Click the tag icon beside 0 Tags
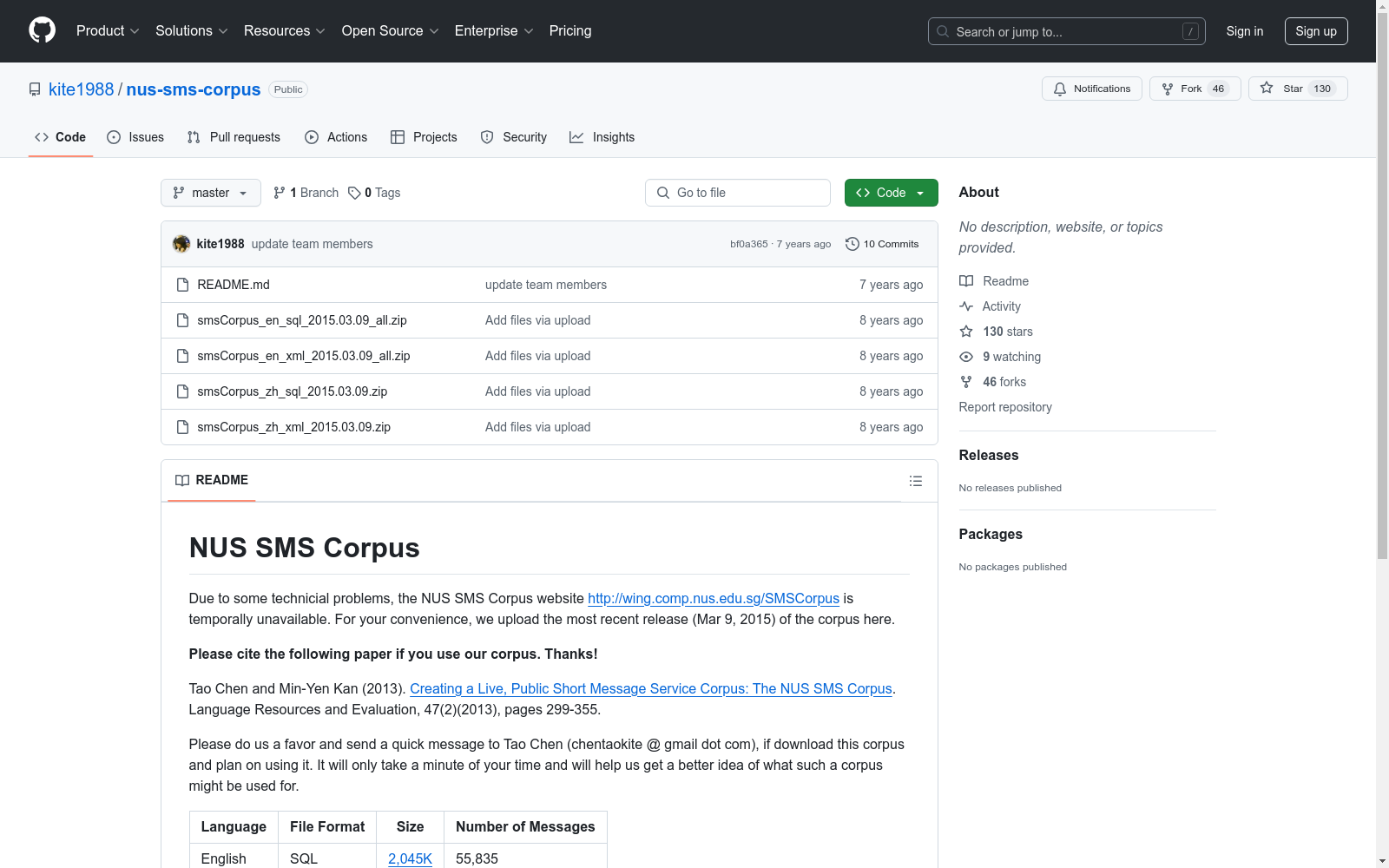Screen dimensions: 1389x868 click(354, 193)
